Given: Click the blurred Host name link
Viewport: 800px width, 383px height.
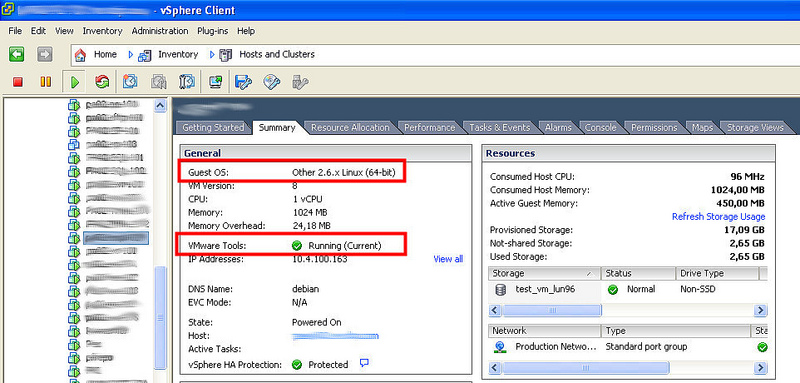Looking at the screenshot, I should pos(335,336).
